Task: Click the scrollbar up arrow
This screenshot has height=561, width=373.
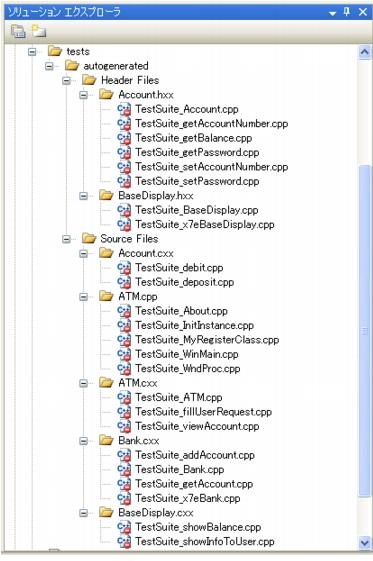Action: point(364,52)
